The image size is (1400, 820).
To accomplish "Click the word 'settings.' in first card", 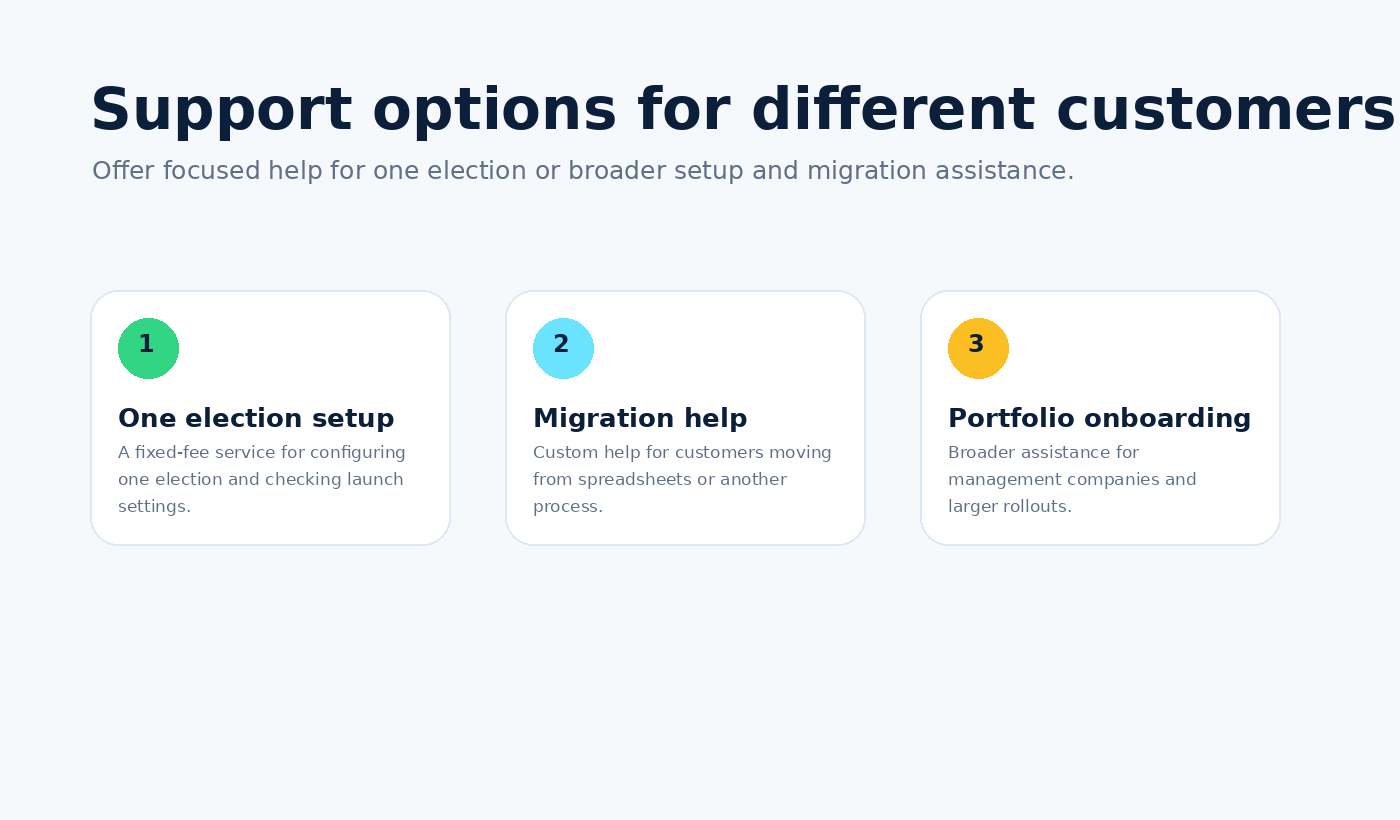I will click(154, 507).
